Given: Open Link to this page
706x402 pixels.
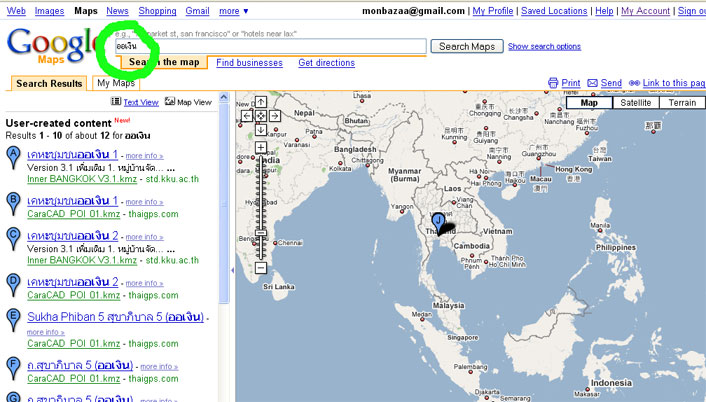Looking at the screenshot, I should 674,83.
